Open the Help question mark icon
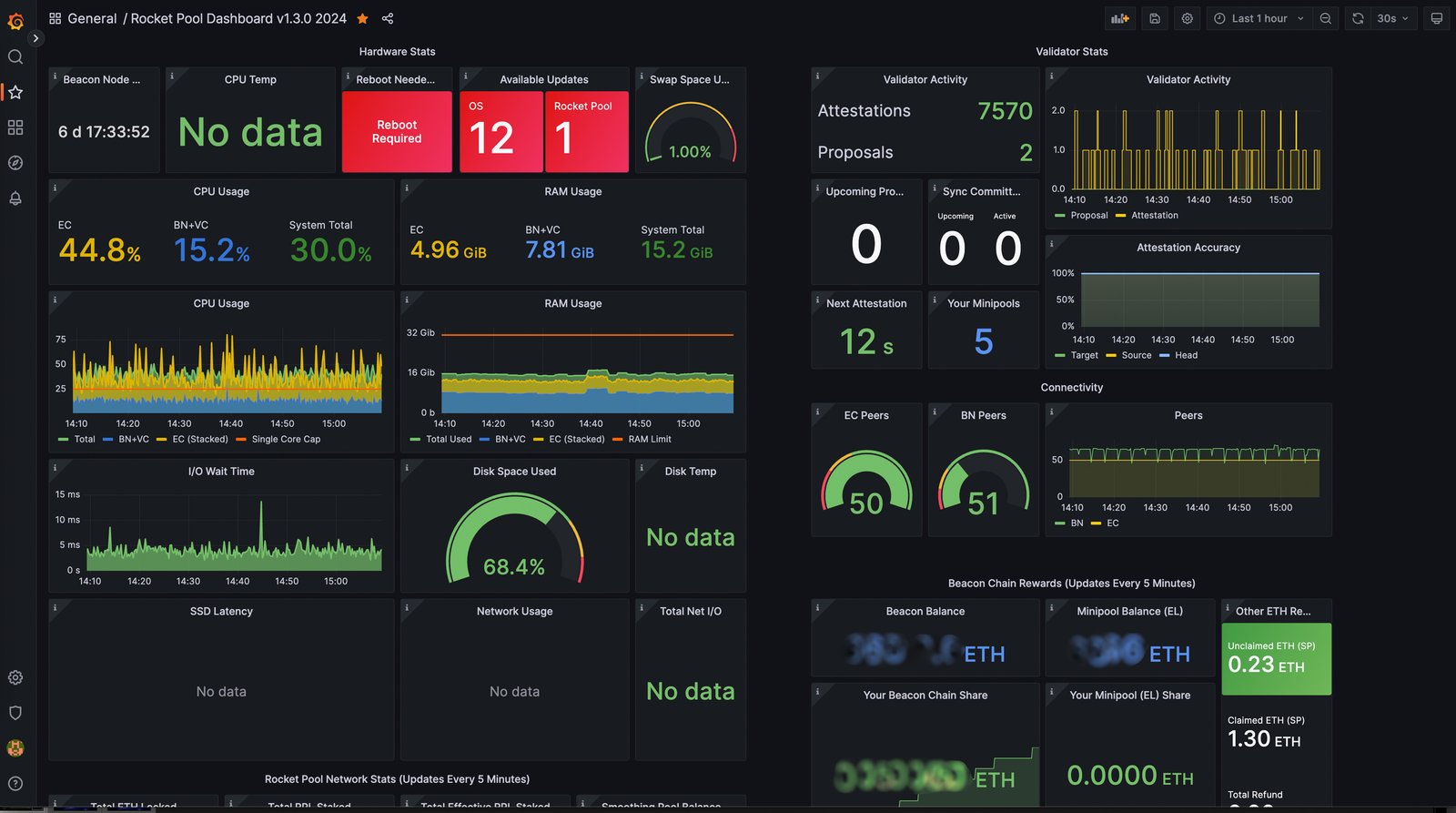Image resolution: width=1456 pixels, height=813 pixels. click(x=15, y=784)
